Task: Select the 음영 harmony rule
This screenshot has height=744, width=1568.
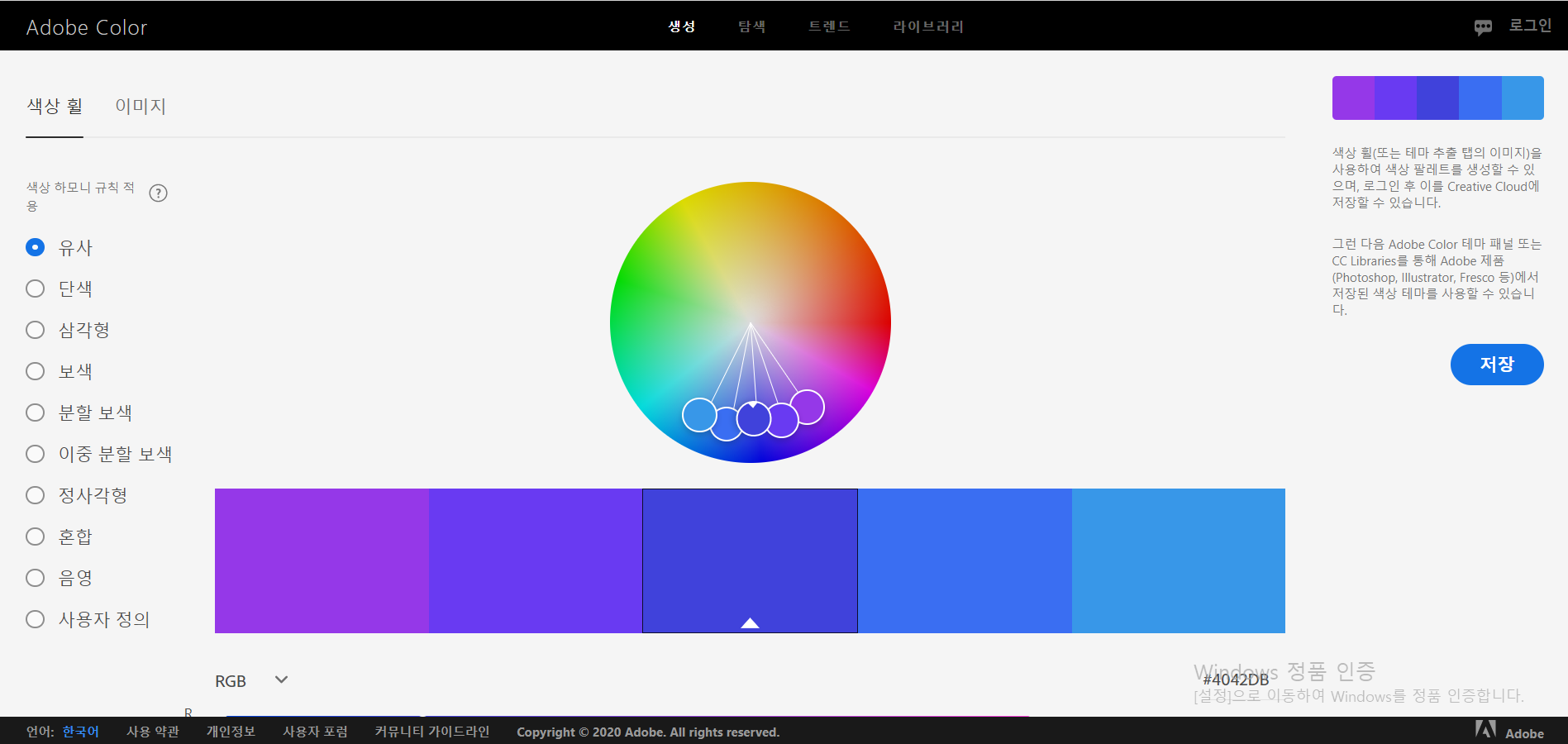Action: click(60, 578)
